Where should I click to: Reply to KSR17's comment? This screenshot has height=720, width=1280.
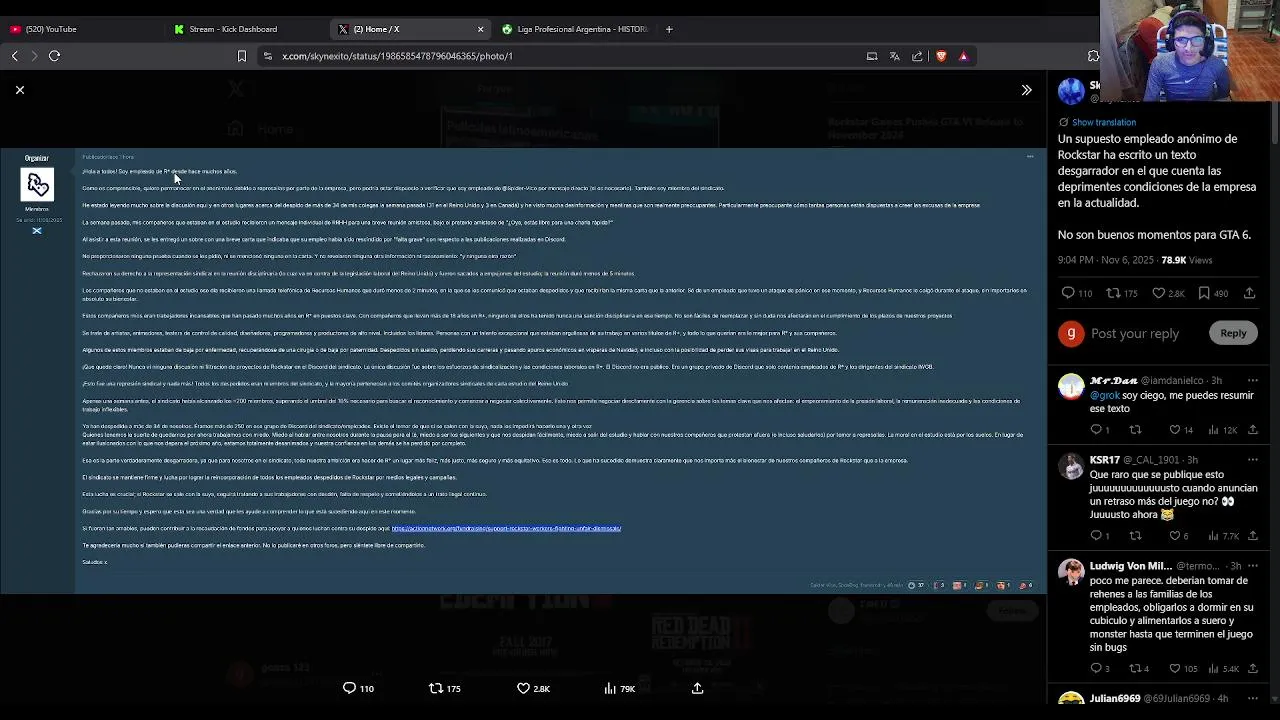[x=1099, y=536]
